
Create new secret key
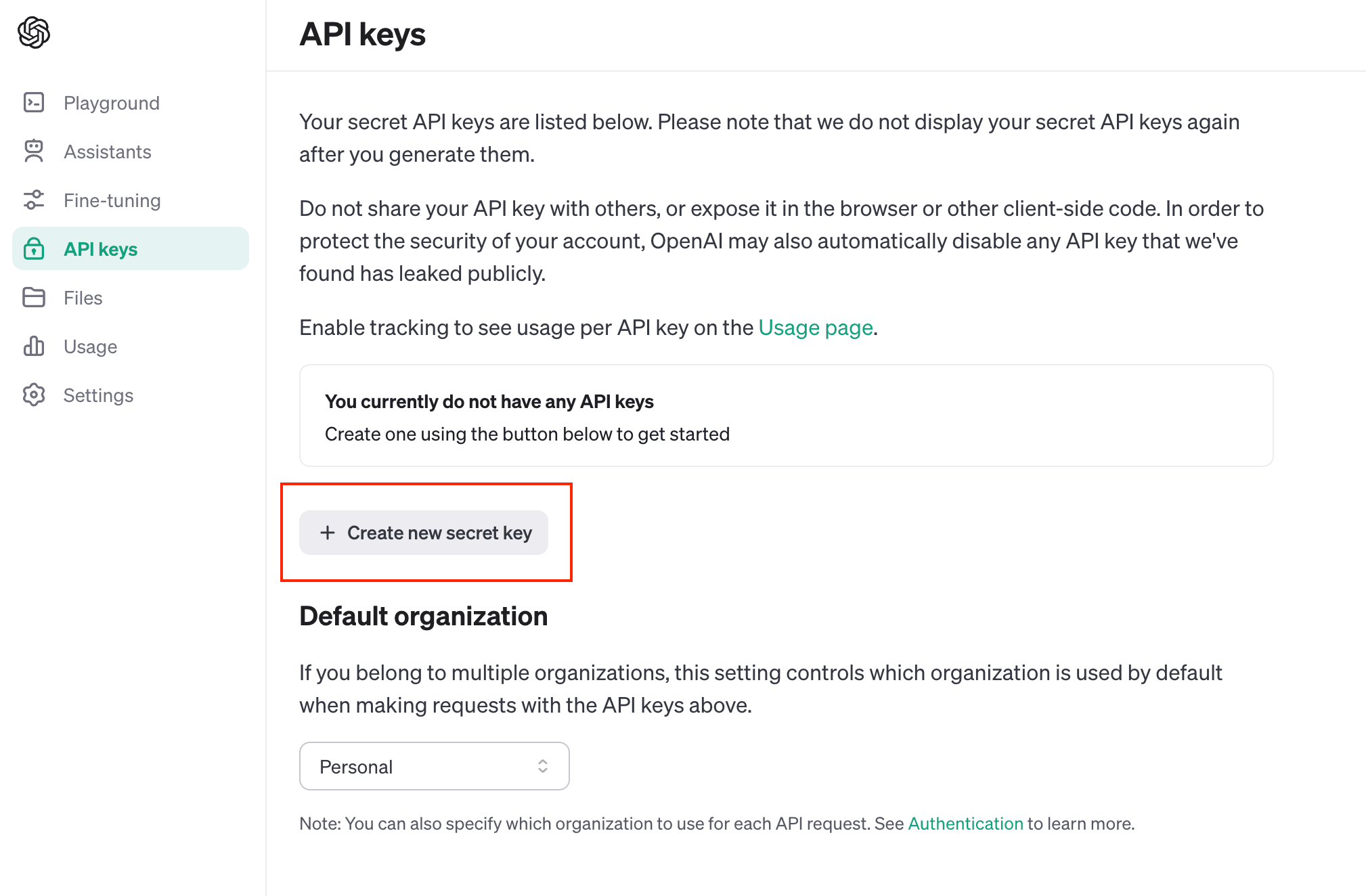[x=424, y=533]
